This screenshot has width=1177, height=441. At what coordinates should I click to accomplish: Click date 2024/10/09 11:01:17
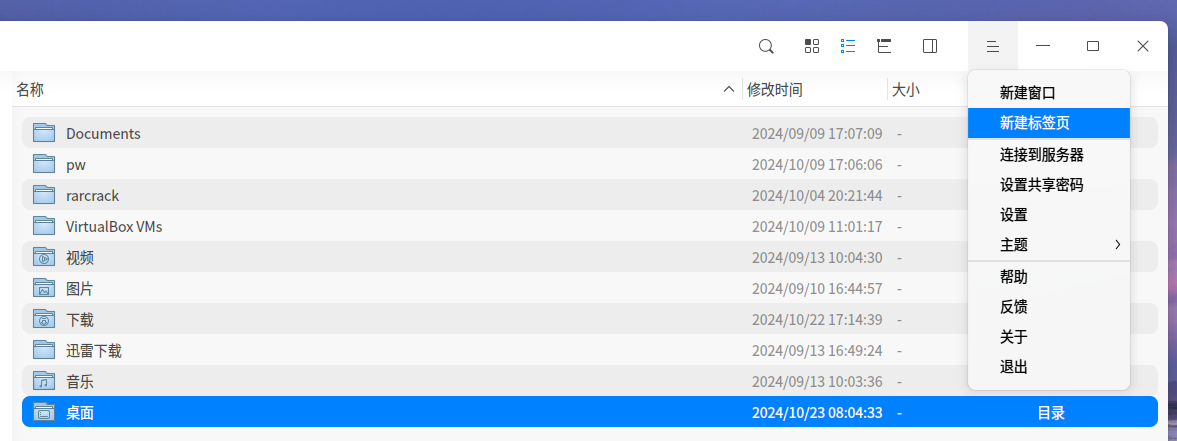coord(817,226)
